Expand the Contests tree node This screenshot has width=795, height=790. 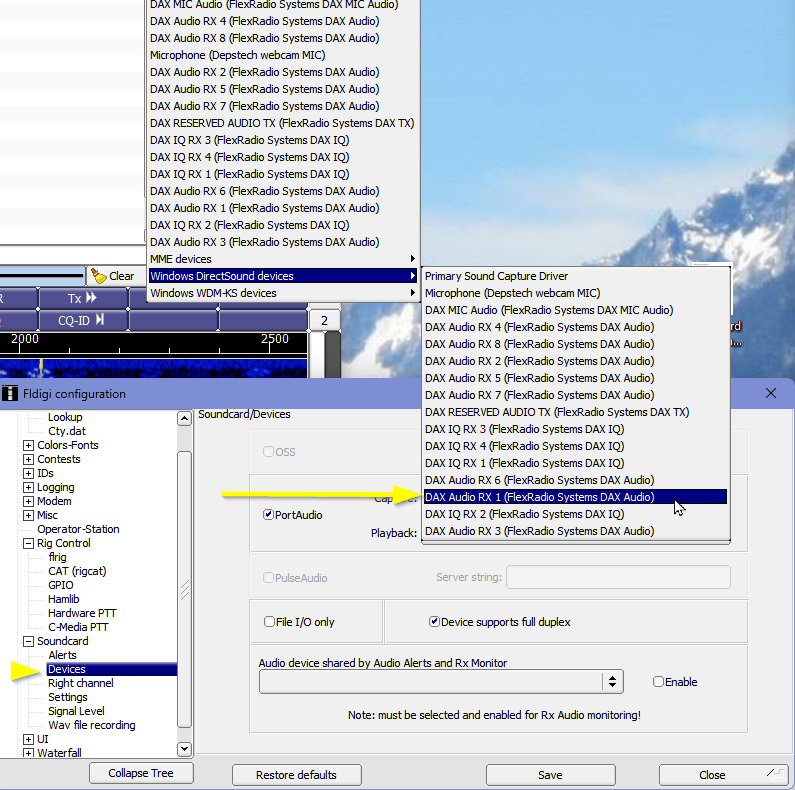[28, 459]
